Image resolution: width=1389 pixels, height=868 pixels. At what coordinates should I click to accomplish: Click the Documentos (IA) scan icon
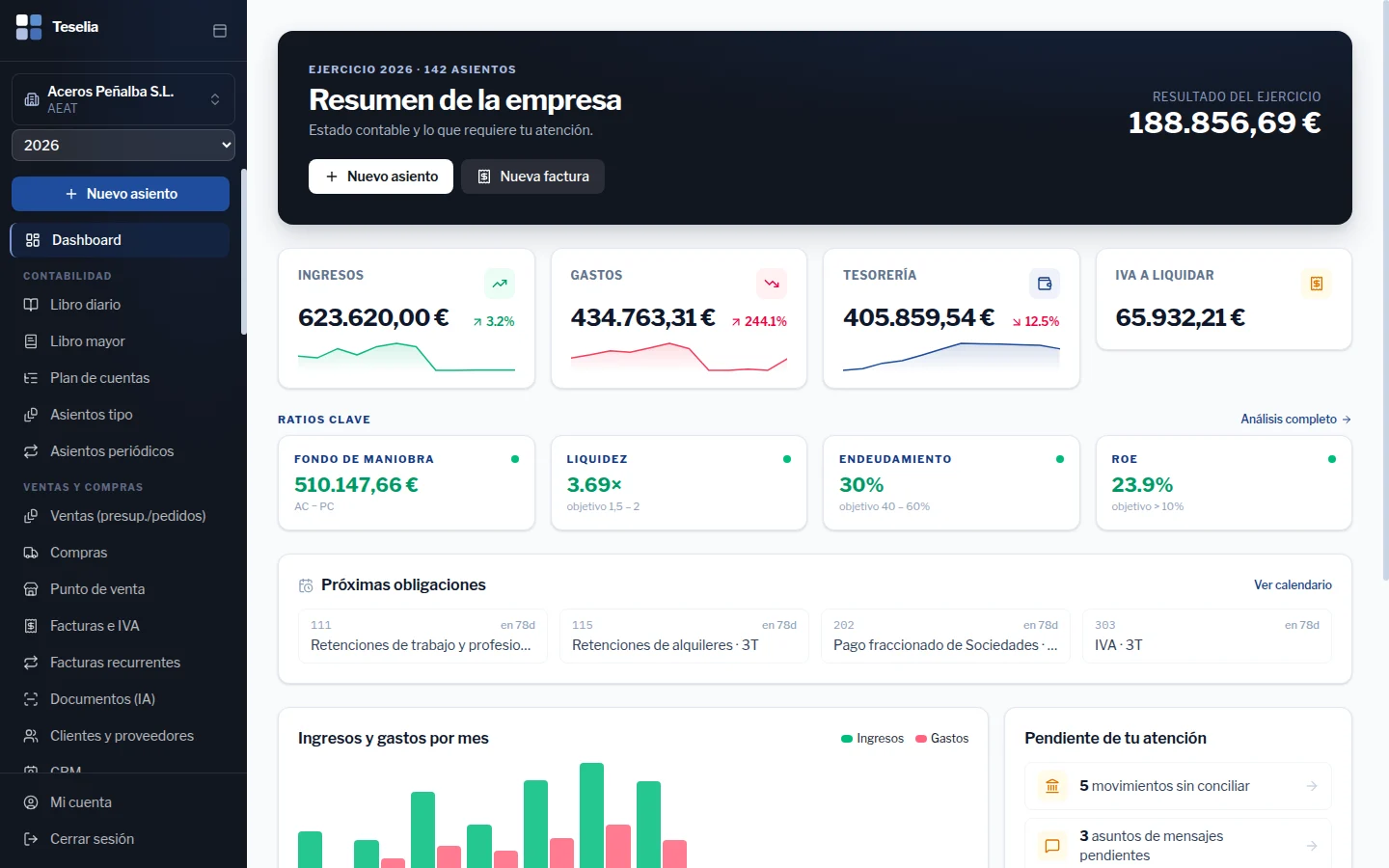coord(31,699)
